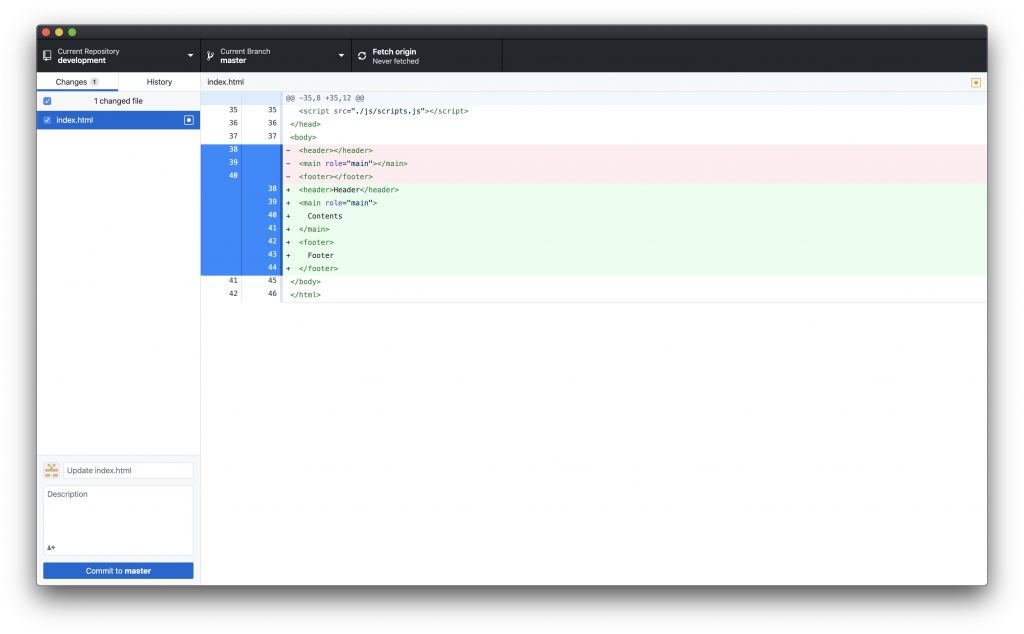
Task: Click the "</head>" code line
Action: [306, 124]
